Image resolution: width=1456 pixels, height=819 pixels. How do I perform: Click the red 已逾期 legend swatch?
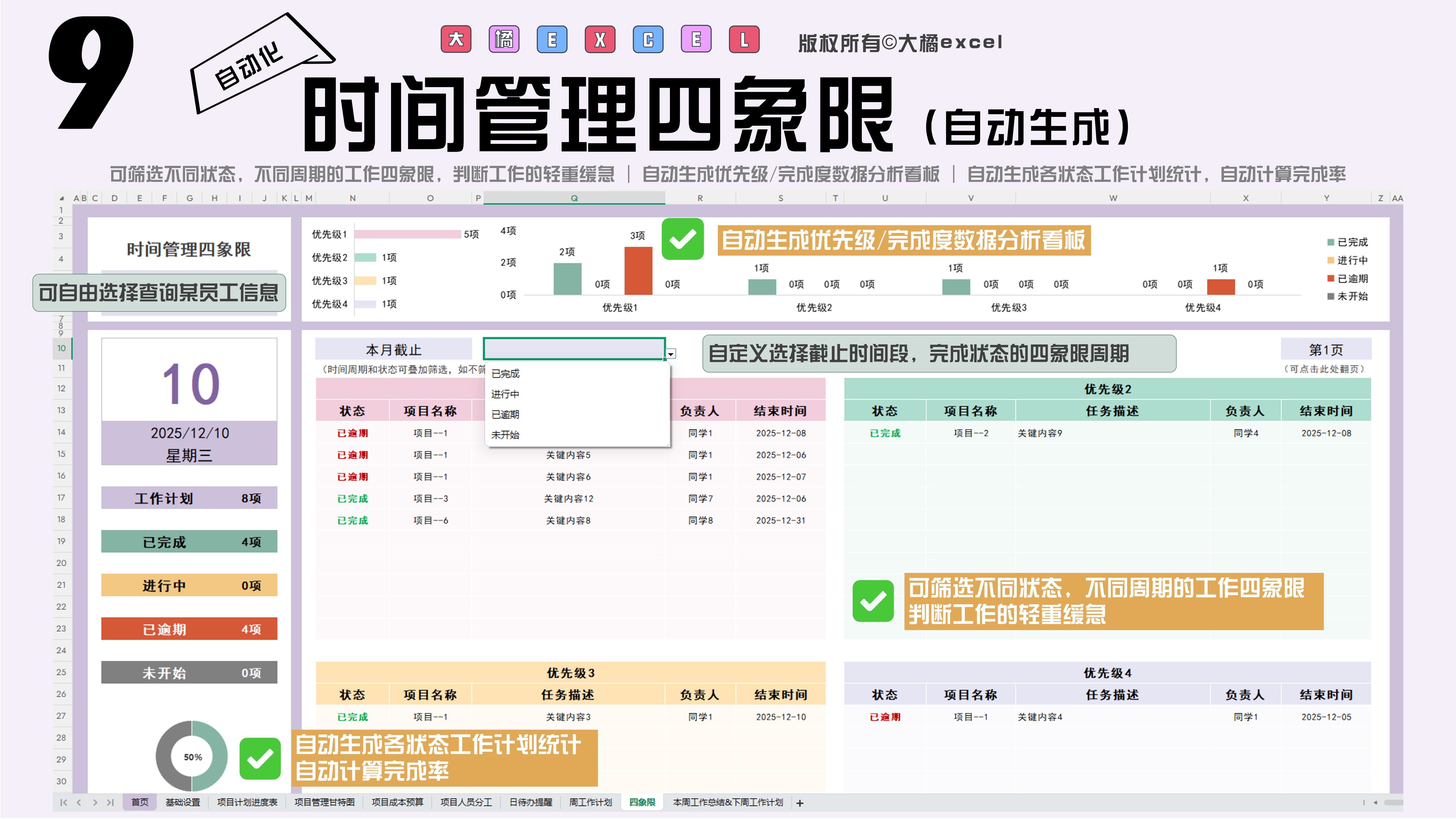coord(1331,278)
